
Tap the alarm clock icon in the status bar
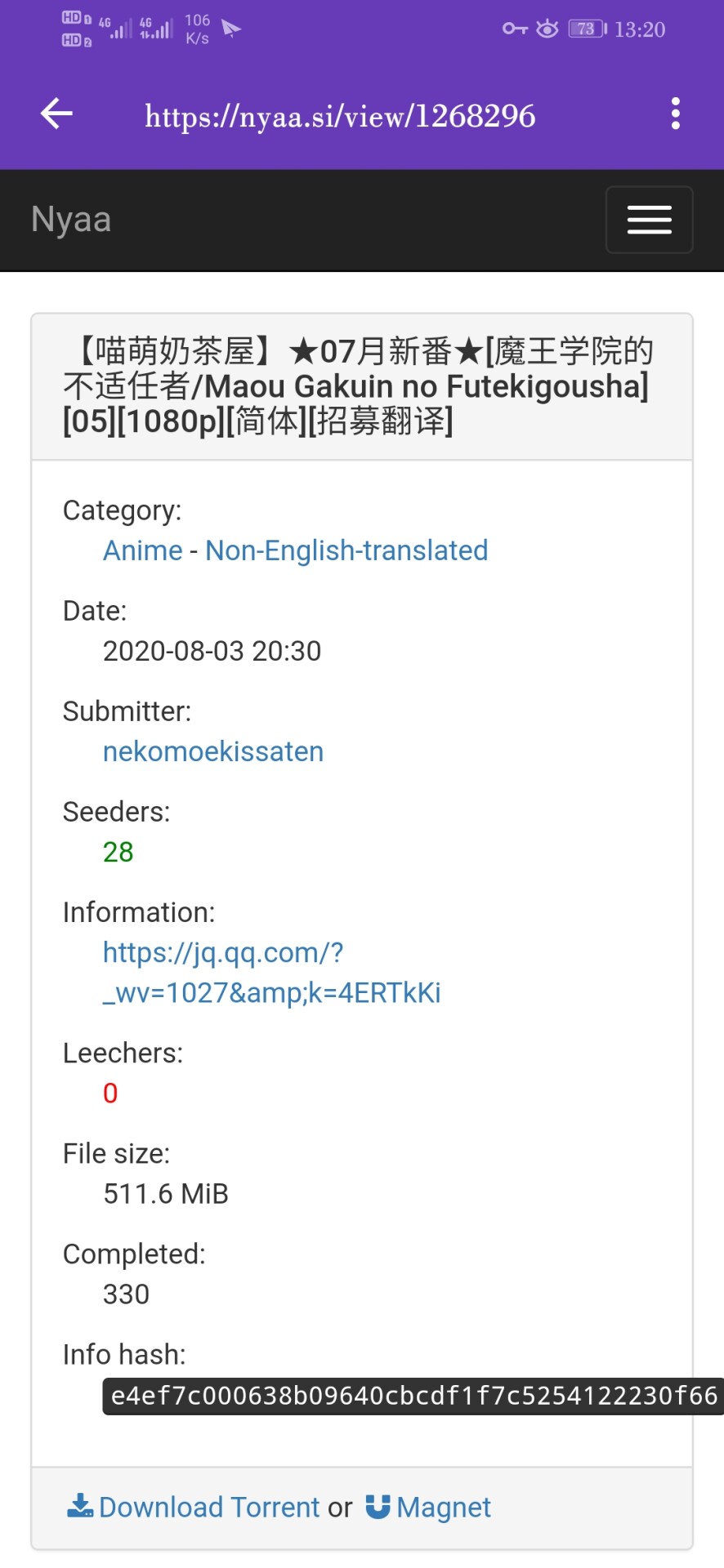point(547,29)
